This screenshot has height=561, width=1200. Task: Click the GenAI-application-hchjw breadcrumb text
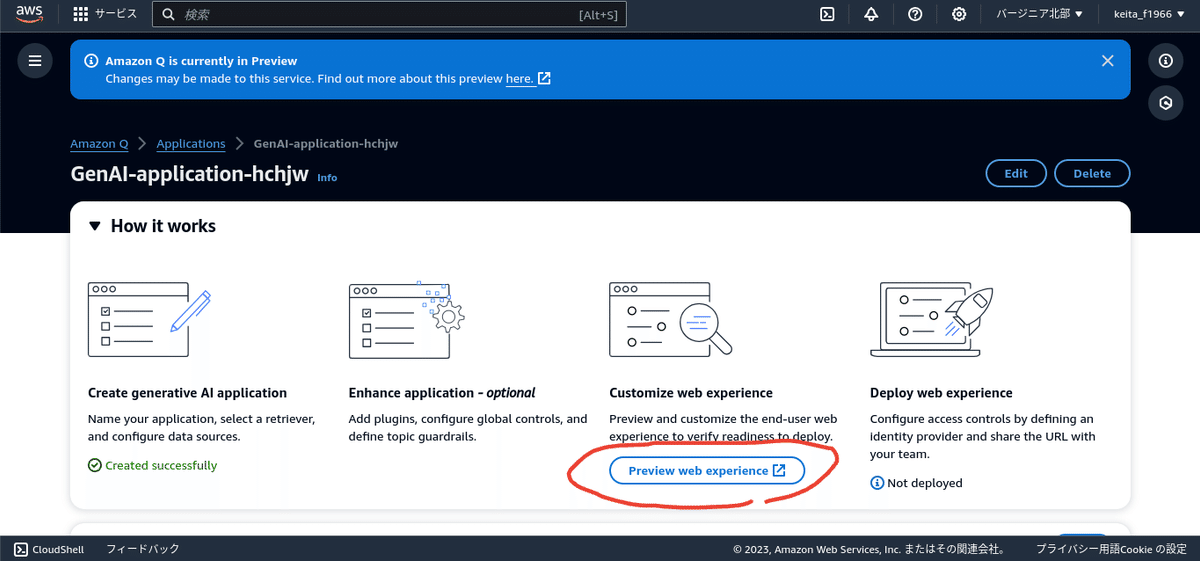point(326,144)
